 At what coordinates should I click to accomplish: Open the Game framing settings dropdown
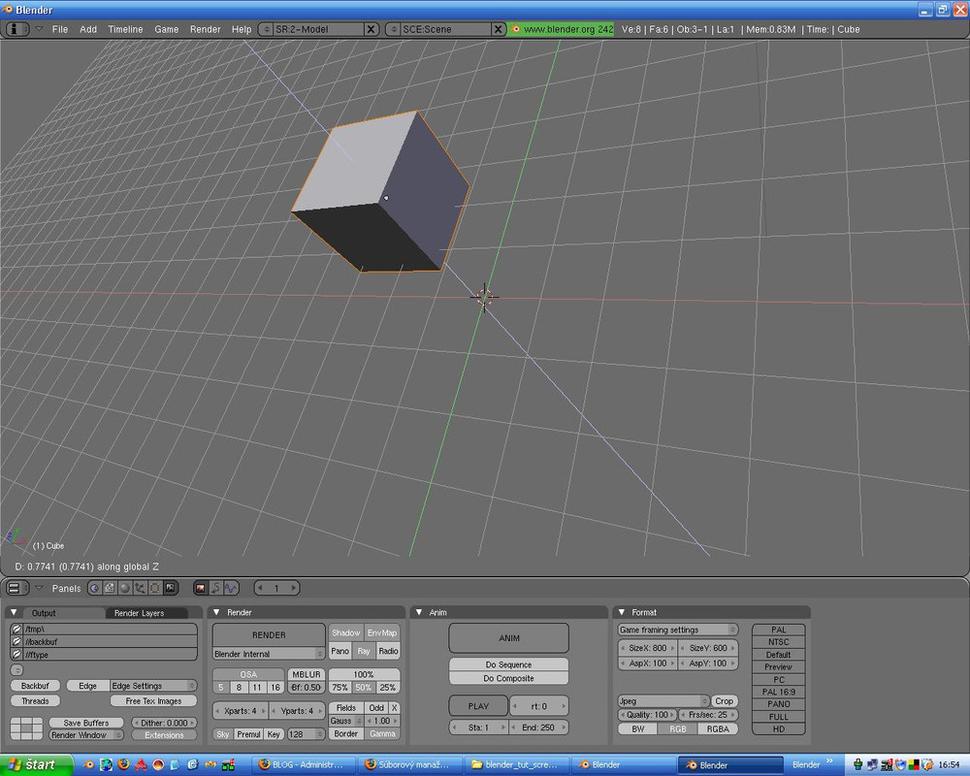click(678, 629)
